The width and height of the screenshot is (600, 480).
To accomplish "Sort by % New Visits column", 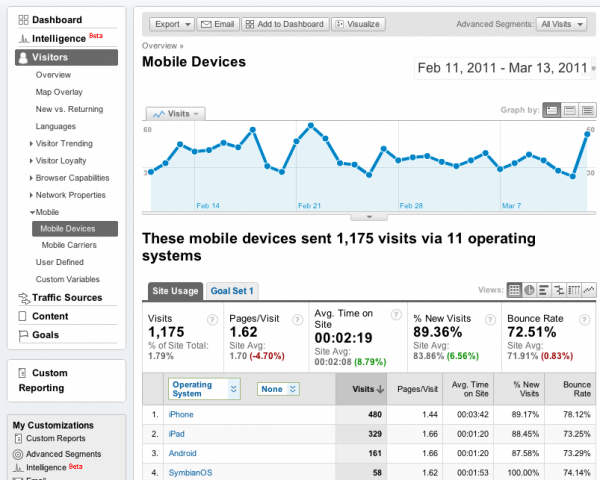I will tap(519, 389).
